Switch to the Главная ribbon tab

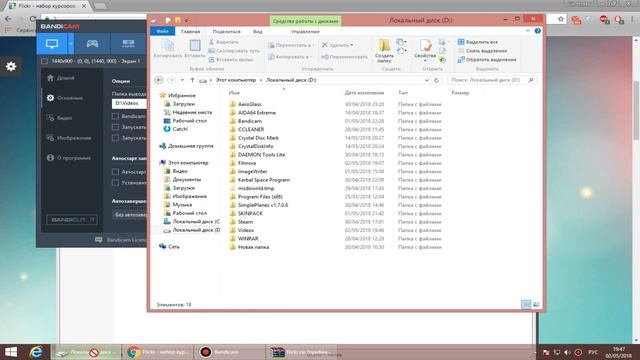[x=191, y=31]
